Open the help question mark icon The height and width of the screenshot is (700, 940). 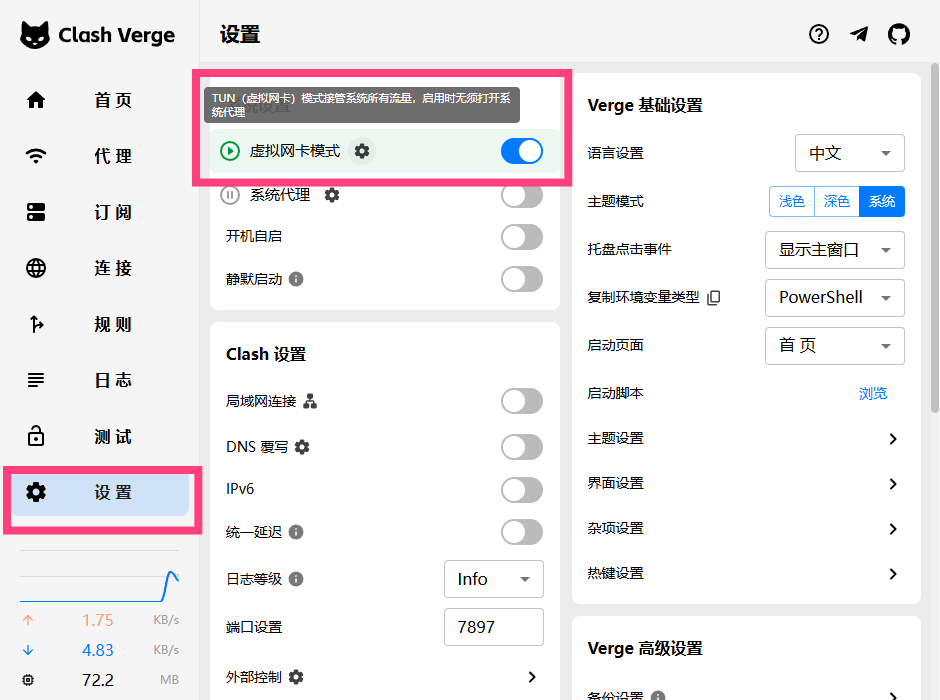tap(819, 34)
